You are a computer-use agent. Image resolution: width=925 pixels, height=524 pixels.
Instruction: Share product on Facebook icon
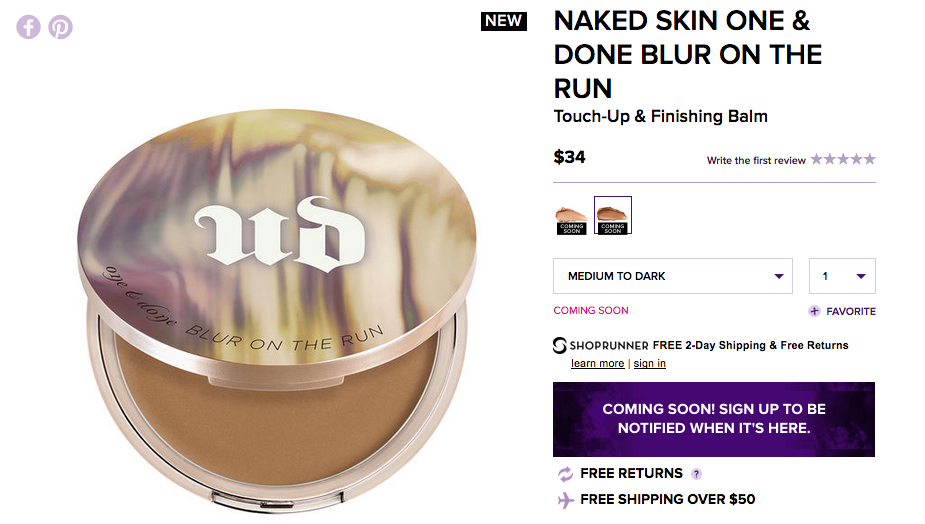(x=28, y=27)
